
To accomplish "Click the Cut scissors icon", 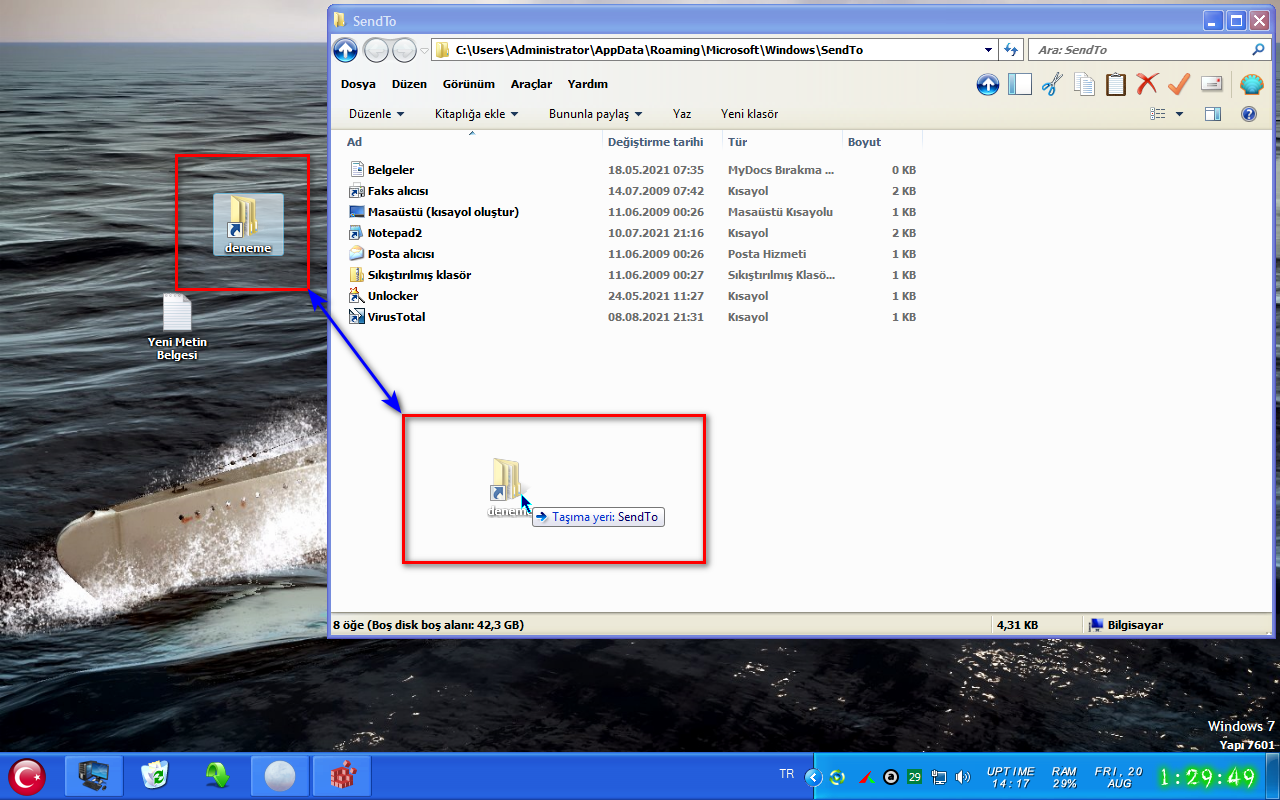I will 1051,85.
